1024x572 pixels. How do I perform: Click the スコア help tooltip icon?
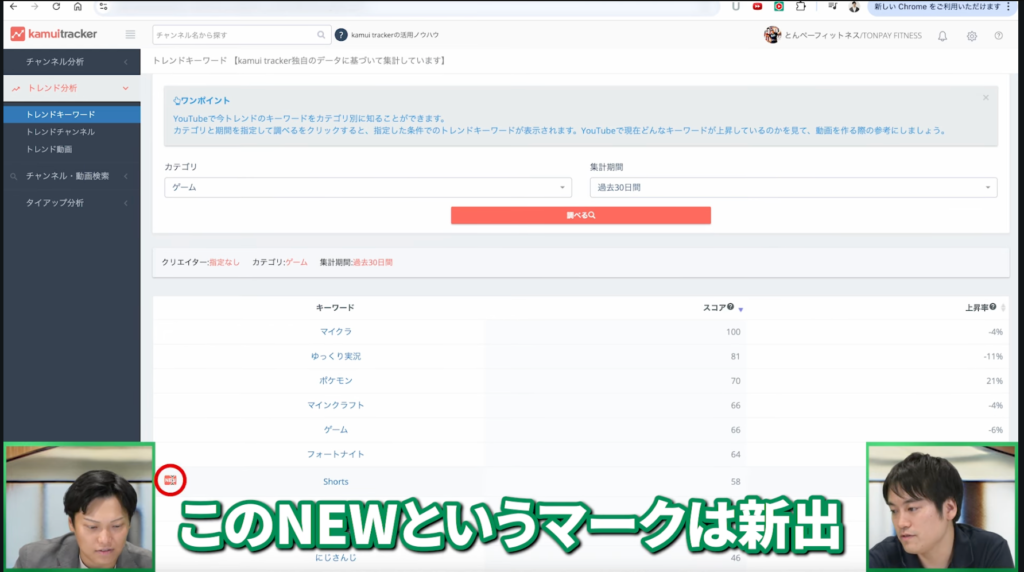point(731,307)
